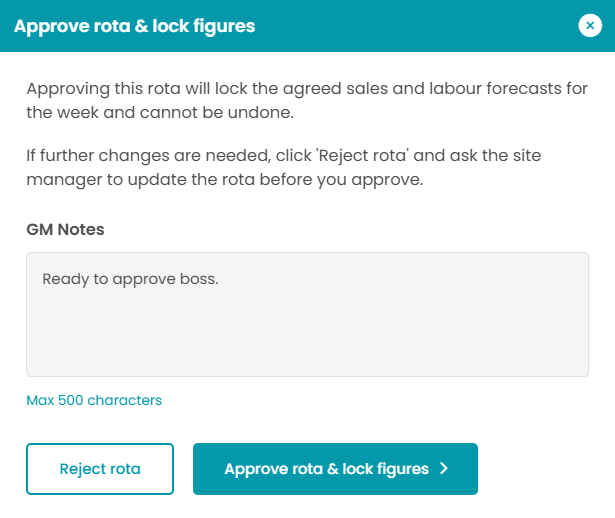Click the GM Notes label
This screenshot has width=615, height=518.
tap(65, 229)
